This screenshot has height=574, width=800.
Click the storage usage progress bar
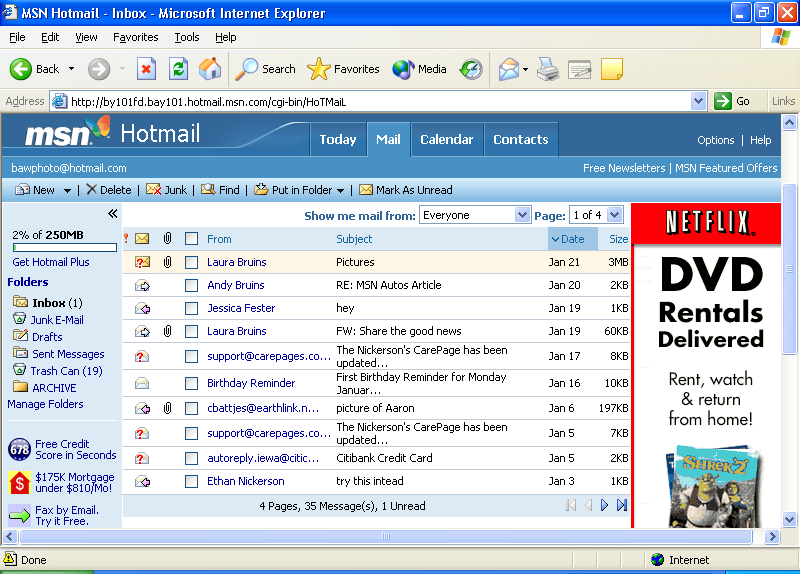coord(57,248)
